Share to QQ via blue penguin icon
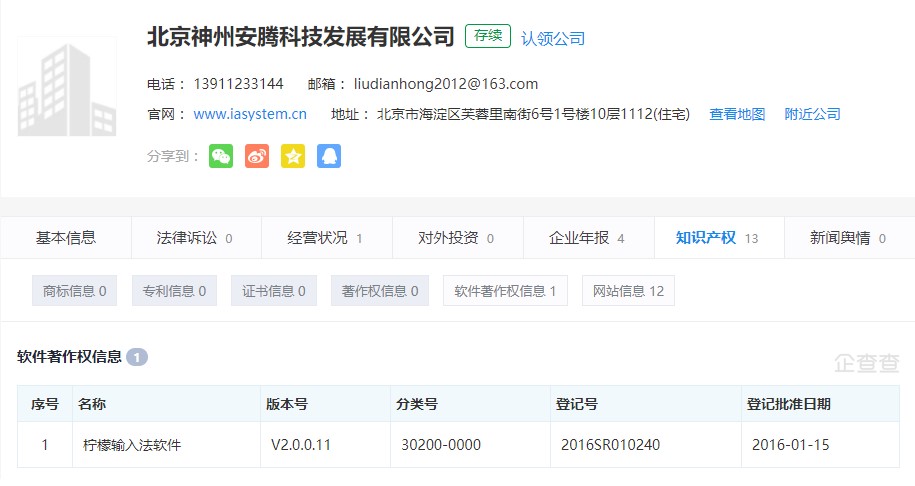This screenshot has width=915, height=486. [x=329, y=156]
